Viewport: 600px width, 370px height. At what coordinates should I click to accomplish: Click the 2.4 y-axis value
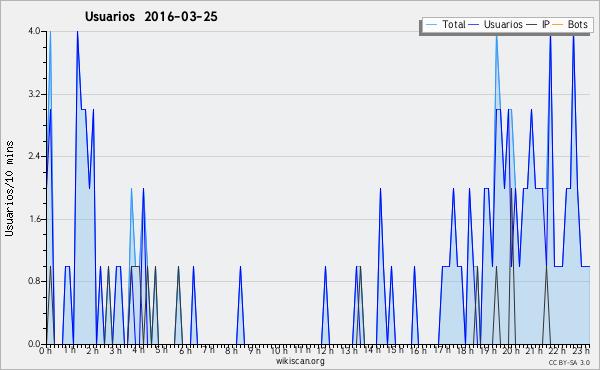click(x=34, y=156)
